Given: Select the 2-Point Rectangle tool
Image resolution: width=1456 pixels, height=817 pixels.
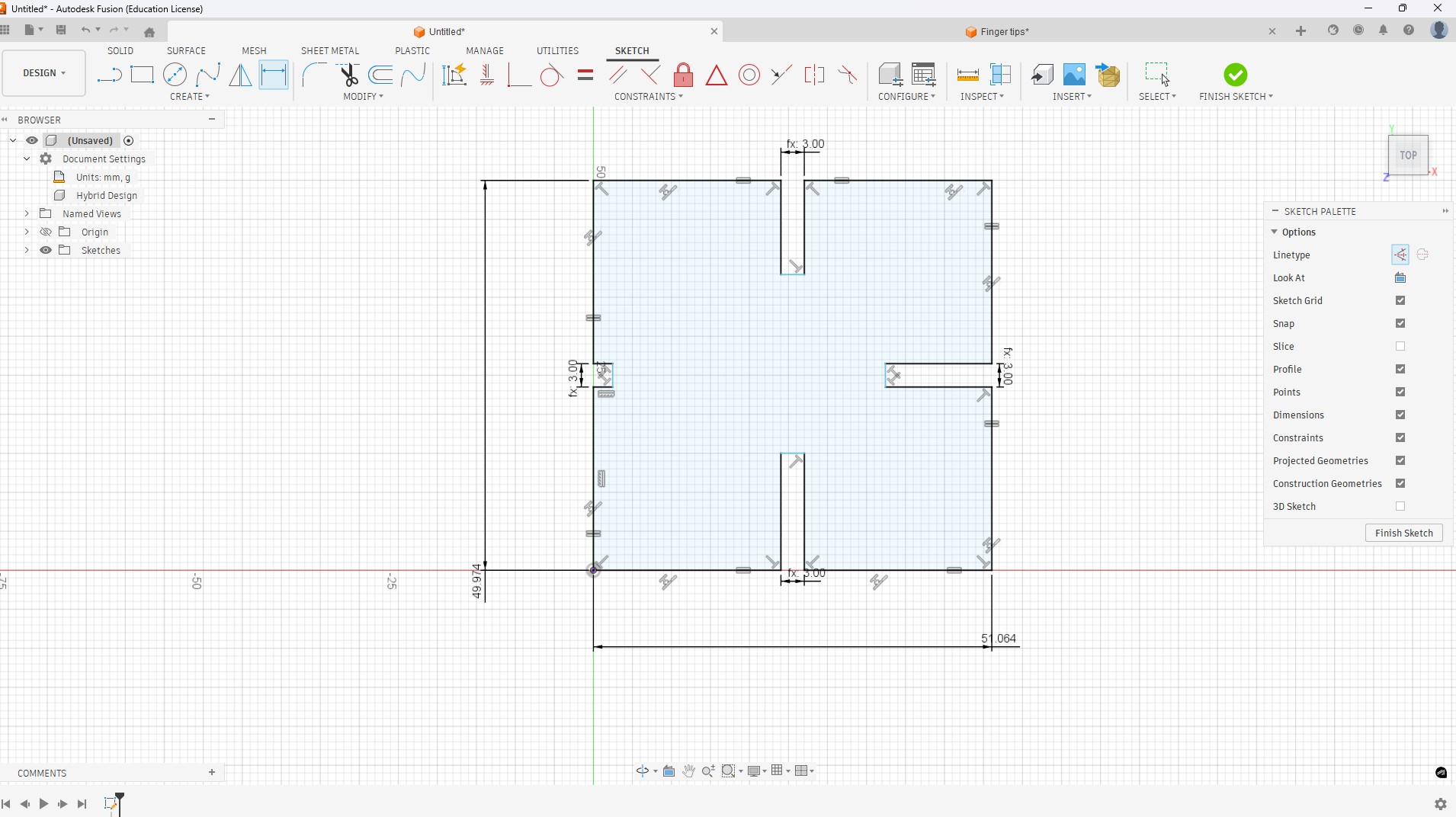Looking at the screenshot, I should click(143, 75).
